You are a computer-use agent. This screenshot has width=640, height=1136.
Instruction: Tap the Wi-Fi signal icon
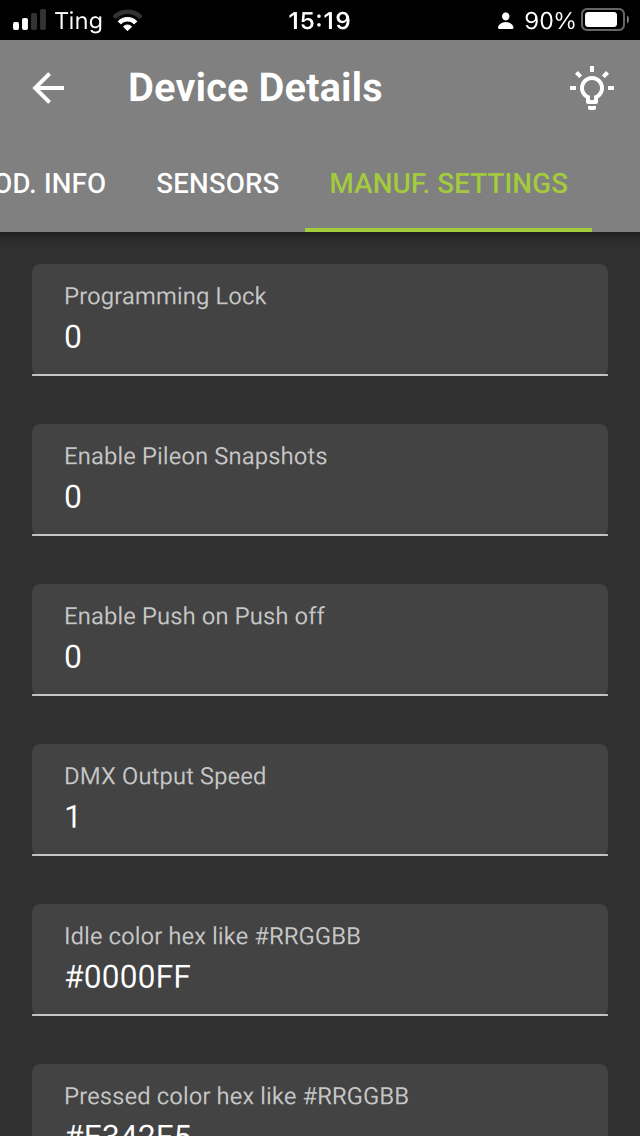(x=127, y=20)
